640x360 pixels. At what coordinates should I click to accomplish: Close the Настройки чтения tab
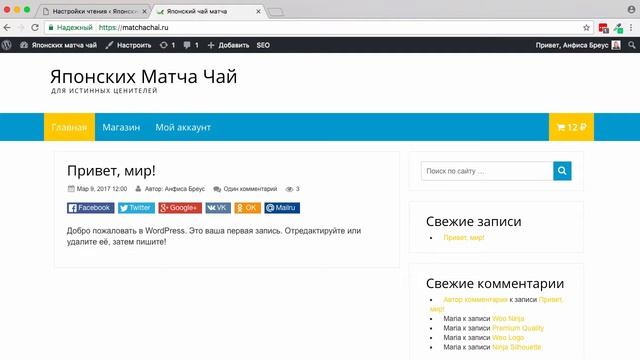(144, 11)
